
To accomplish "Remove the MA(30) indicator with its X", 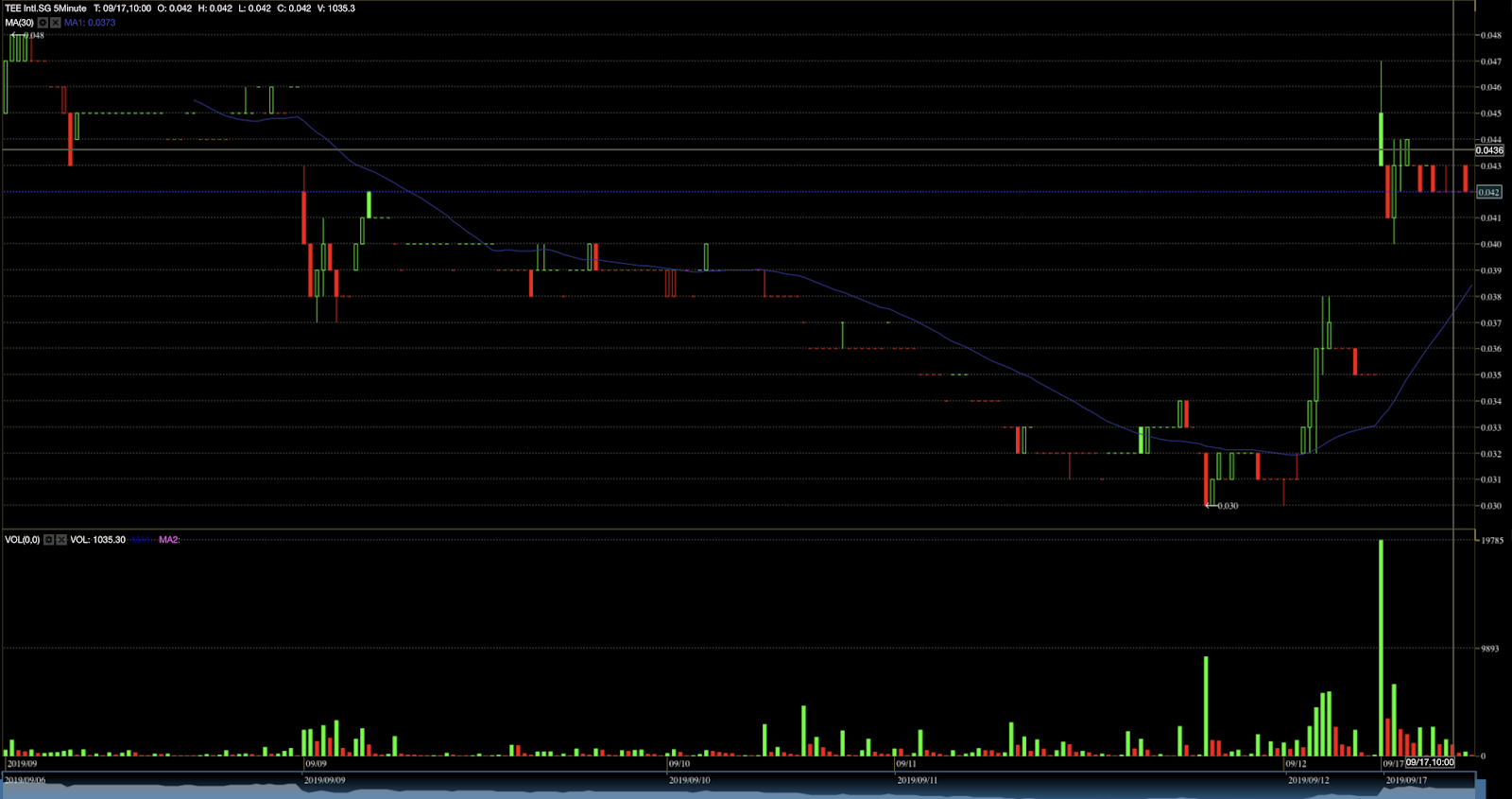I will pos(56,23).
